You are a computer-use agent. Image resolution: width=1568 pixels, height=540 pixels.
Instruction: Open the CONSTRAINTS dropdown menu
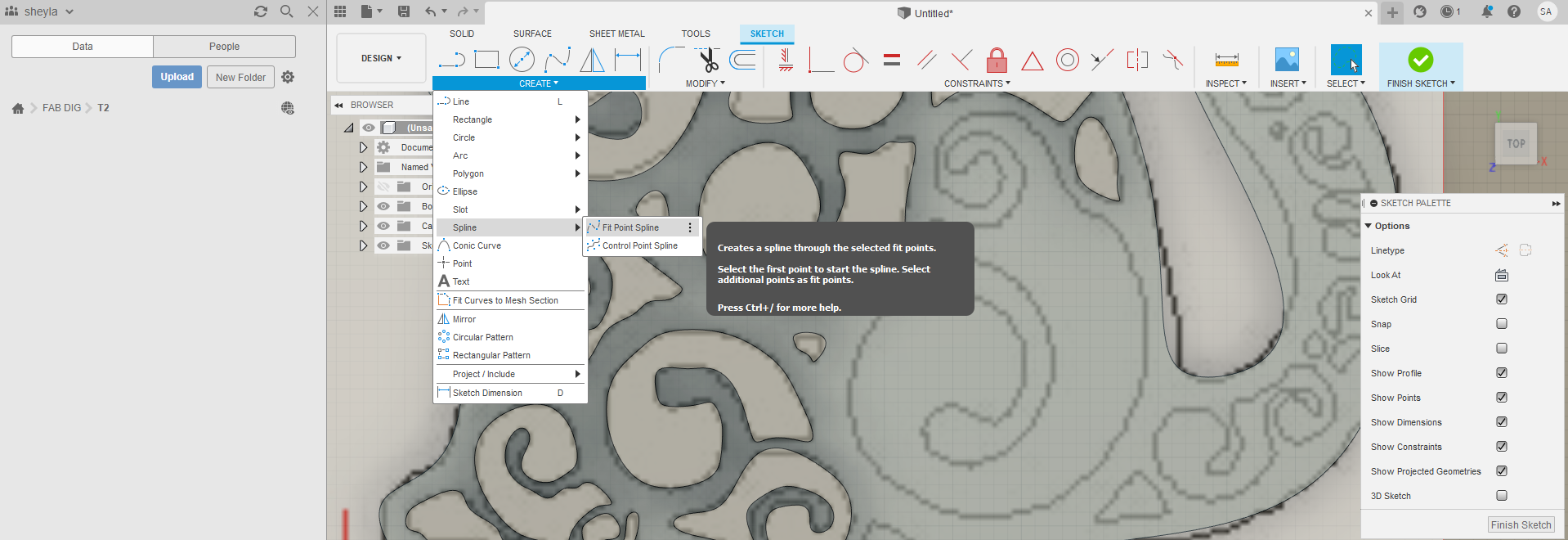(977, 83)
